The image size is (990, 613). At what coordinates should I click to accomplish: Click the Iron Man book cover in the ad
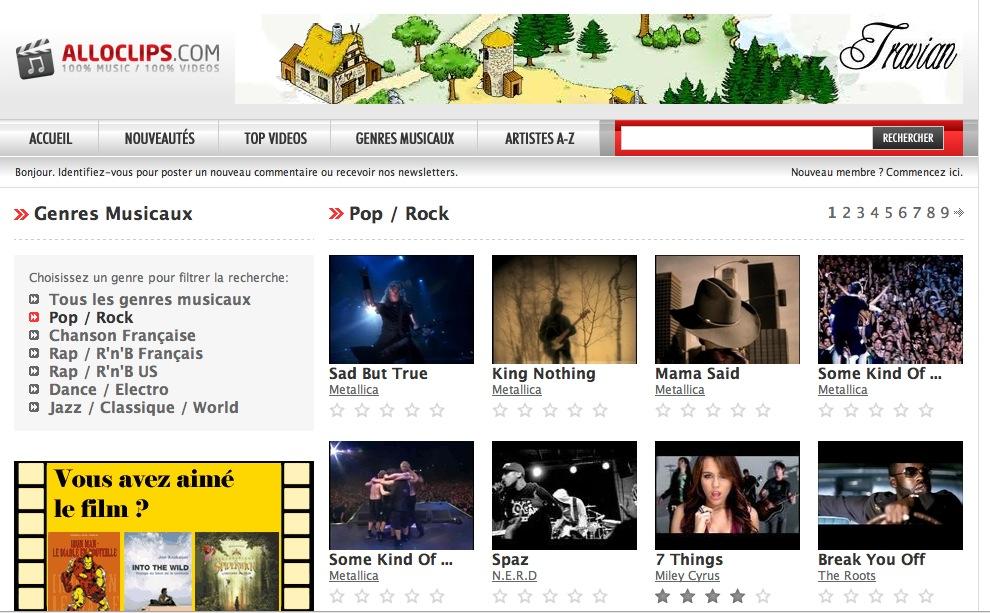tap(83, 571)
